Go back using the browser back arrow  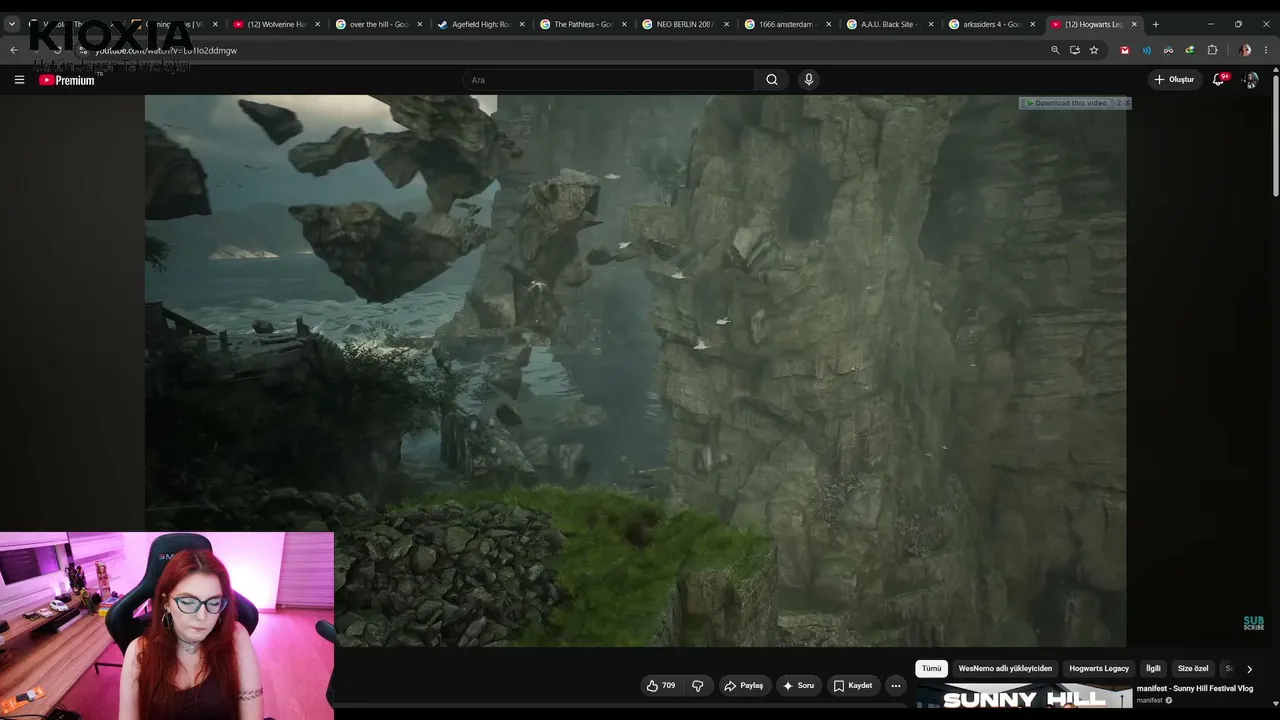(x=14, y=50)
